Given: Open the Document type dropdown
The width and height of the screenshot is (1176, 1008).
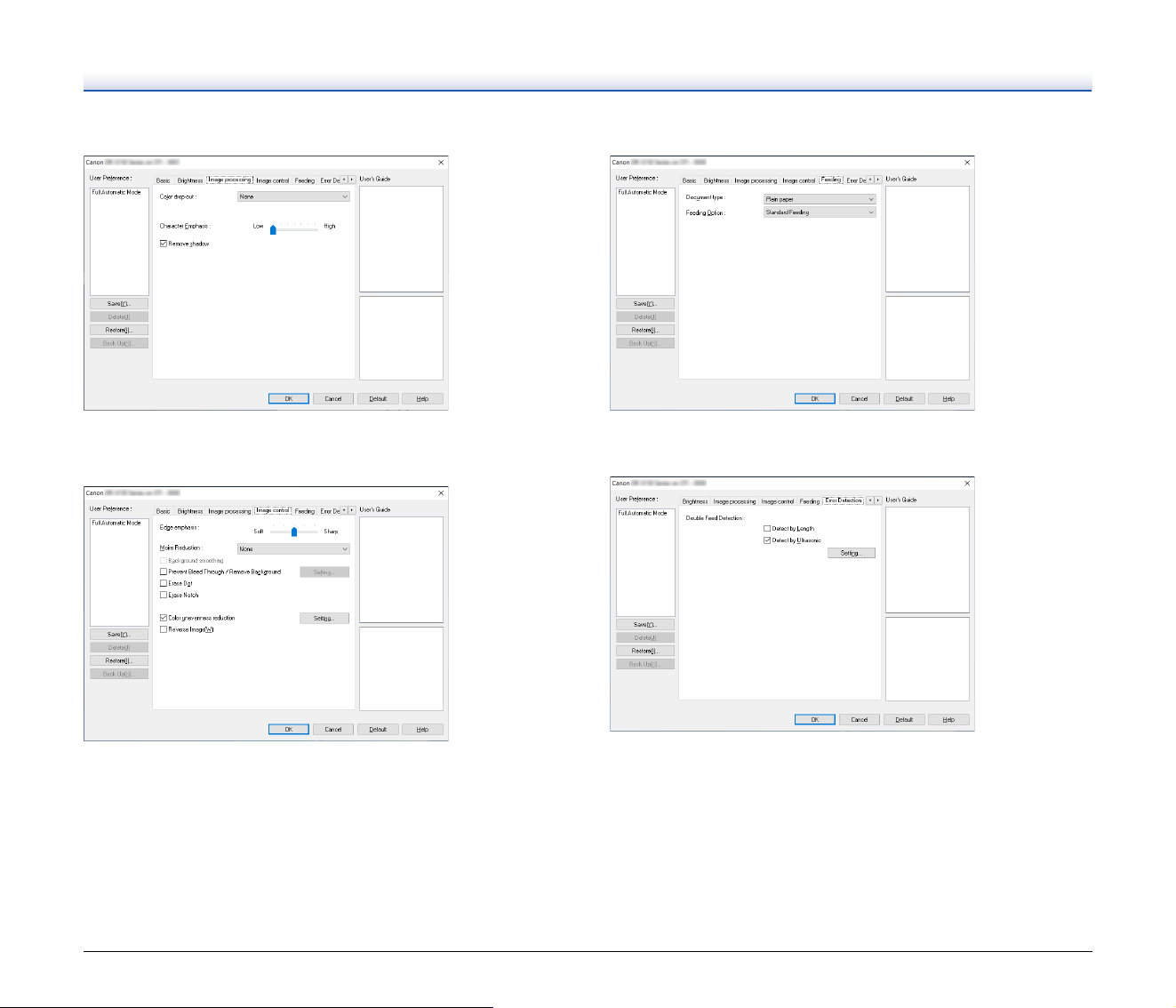Looking at the screenshot, I should pyautogui.click(x=820, y=199).
